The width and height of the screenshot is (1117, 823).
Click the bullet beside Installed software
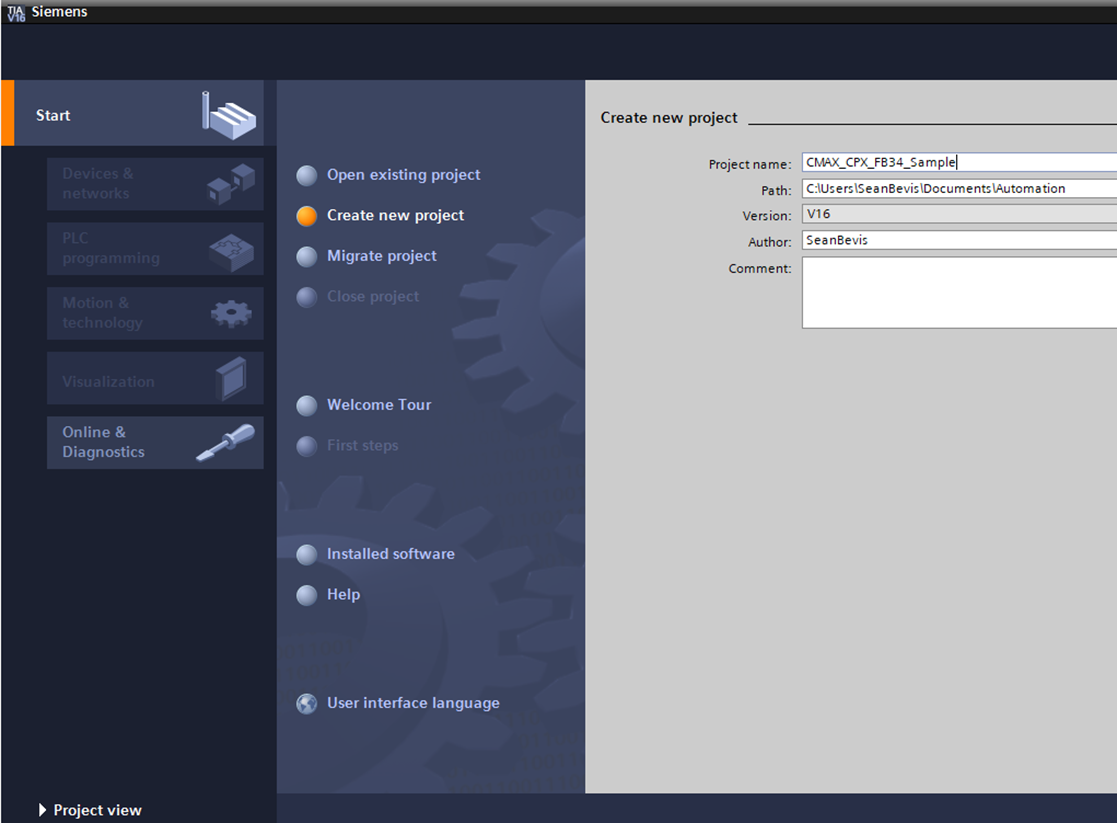click(x=306, y=554)
